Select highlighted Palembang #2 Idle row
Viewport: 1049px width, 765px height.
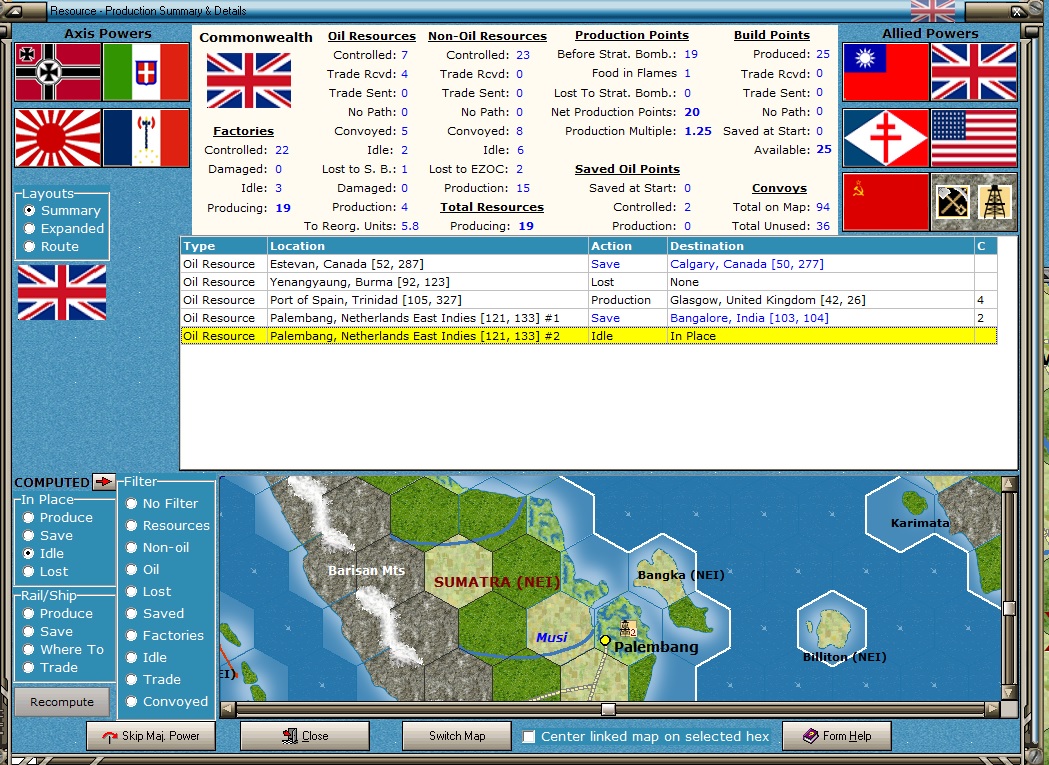pos(589,336)
